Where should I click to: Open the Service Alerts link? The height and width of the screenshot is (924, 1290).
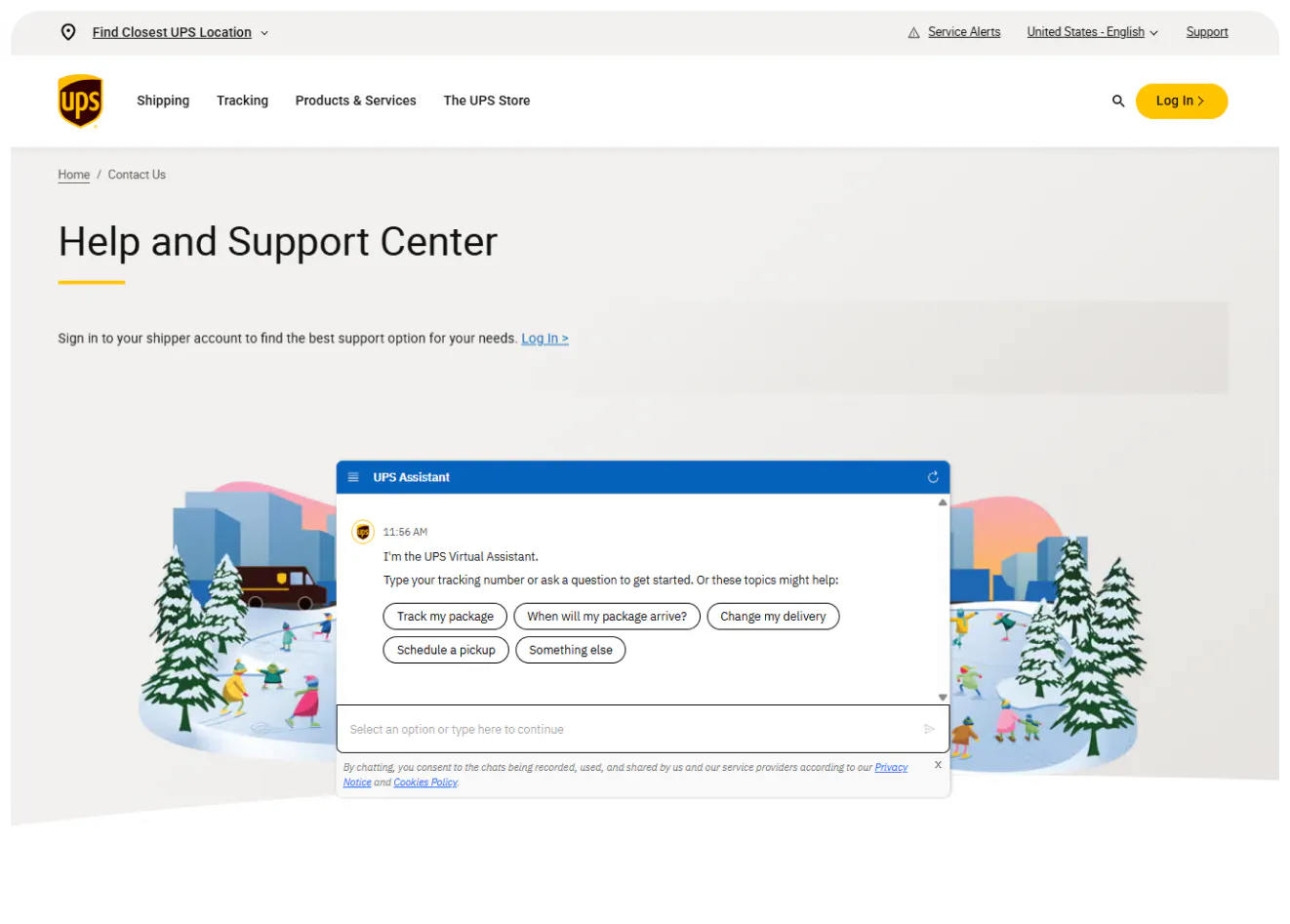coord(964,32)
